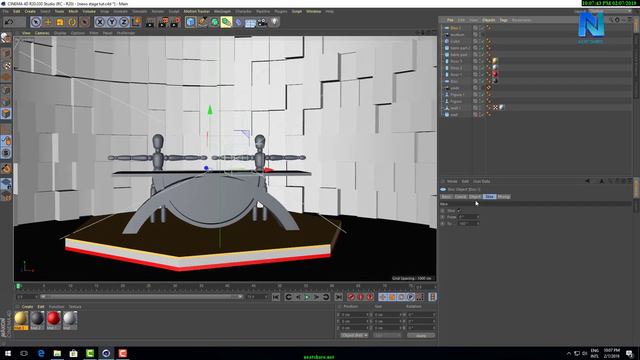
Task: Click the Camera object icon
Action: [x=262, y=22]
